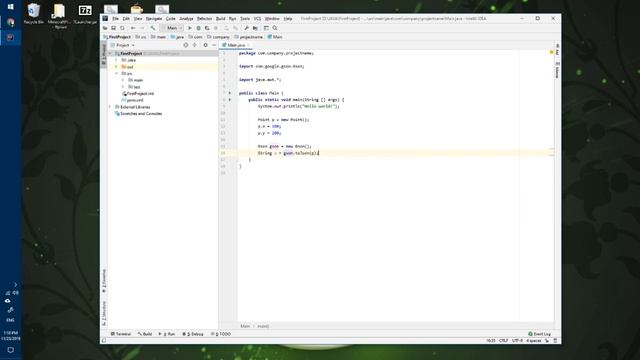Open Project Structure icon in toolbar
This screenshot has width=640, height=360.
(256, 28)
